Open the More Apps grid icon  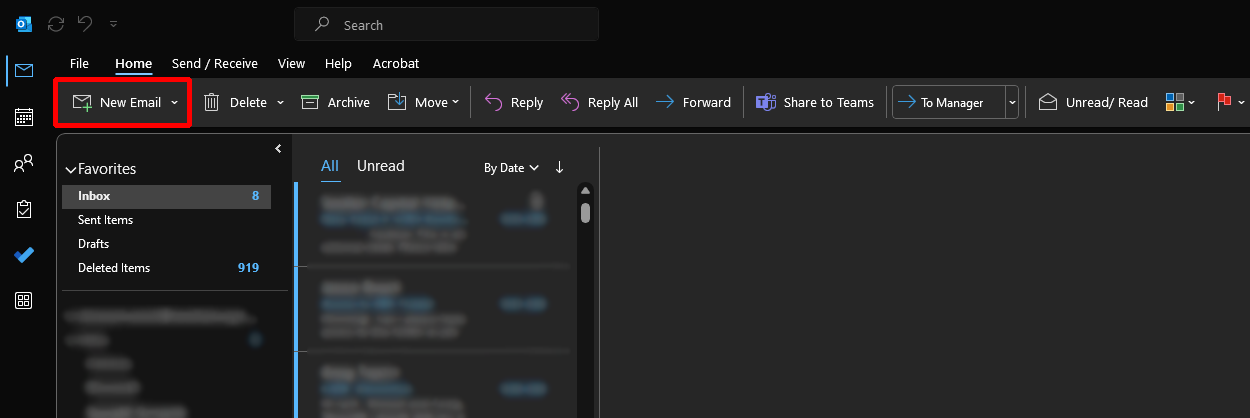[24, 301]
